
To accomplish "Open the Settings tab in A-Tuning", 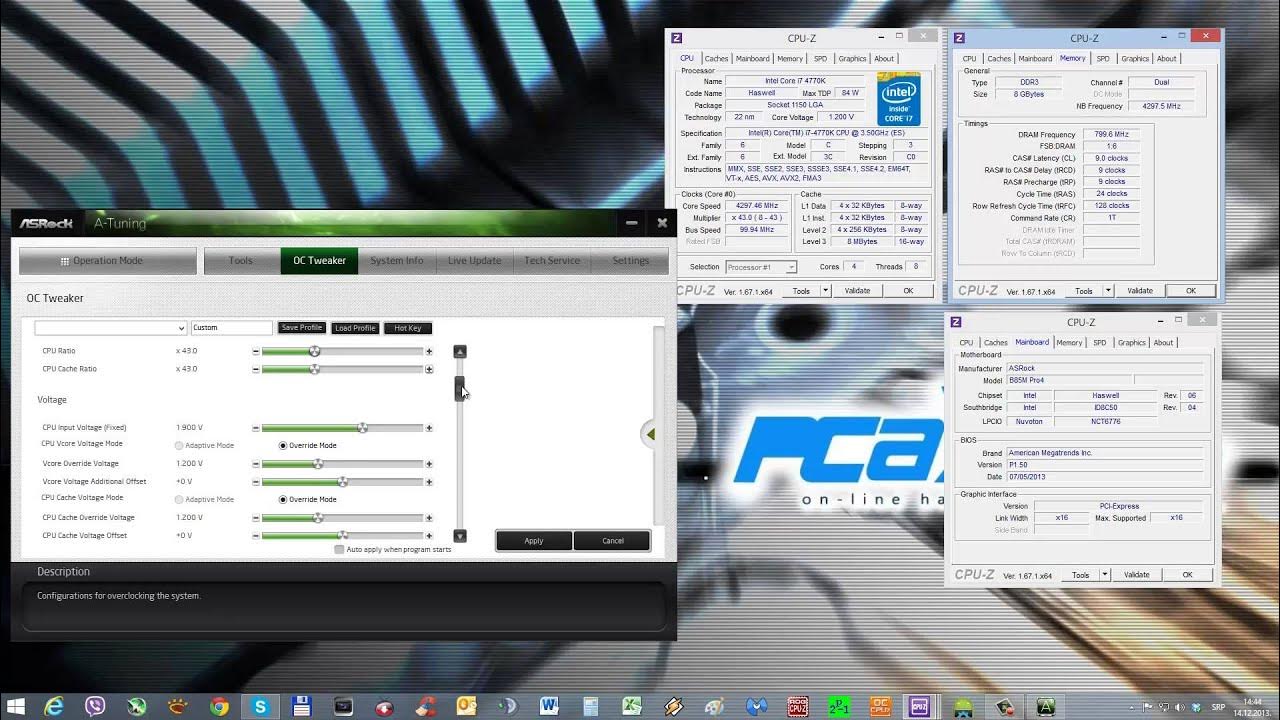I will pos(630,261).
